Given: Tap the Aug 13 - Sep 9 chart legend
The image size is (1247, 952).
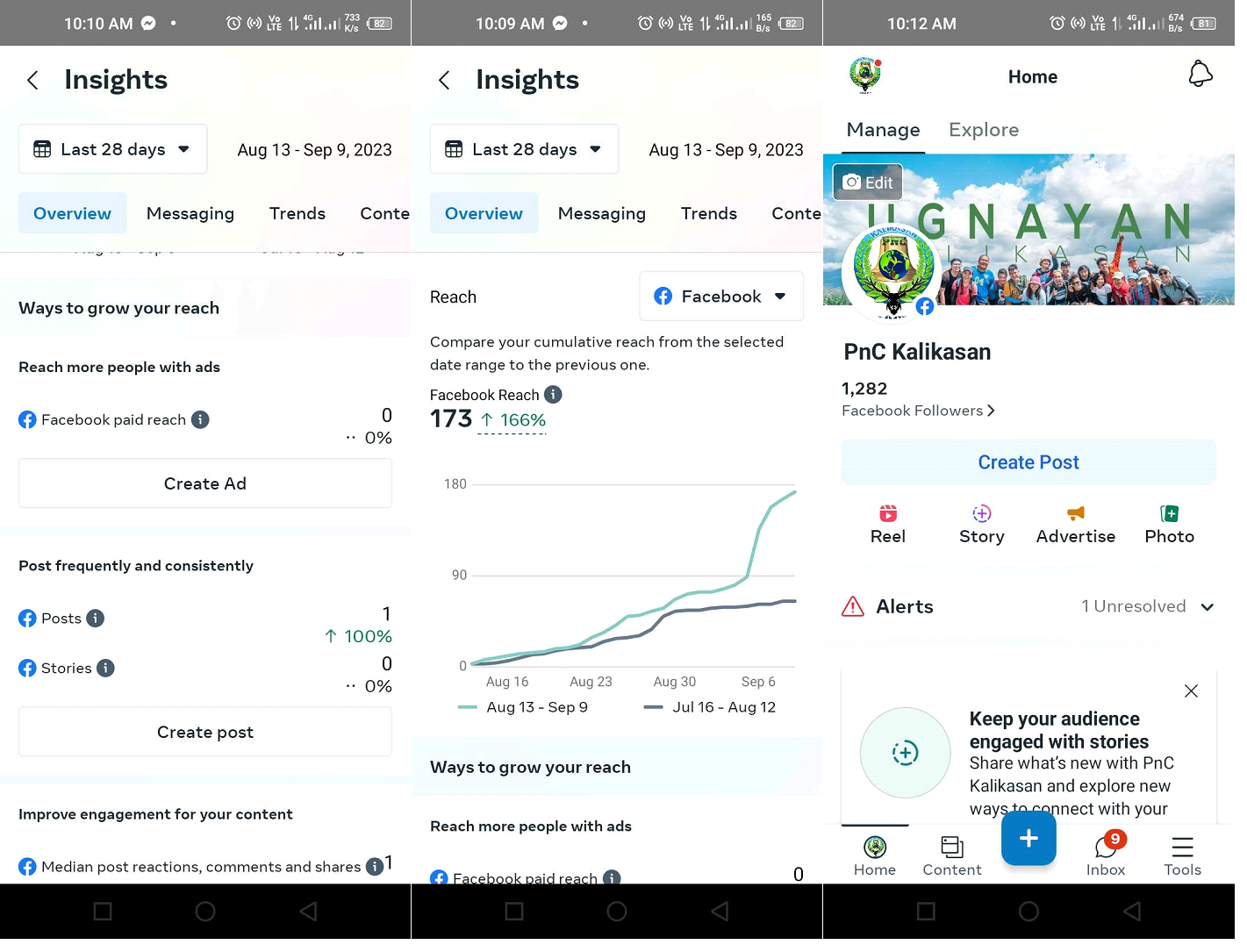Looking at the screenshot, I should tap(523, 707).
